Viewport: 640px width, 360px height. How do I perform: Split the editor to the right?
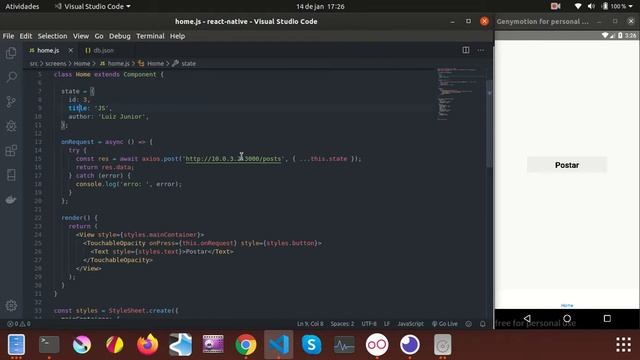click(466, 50)
